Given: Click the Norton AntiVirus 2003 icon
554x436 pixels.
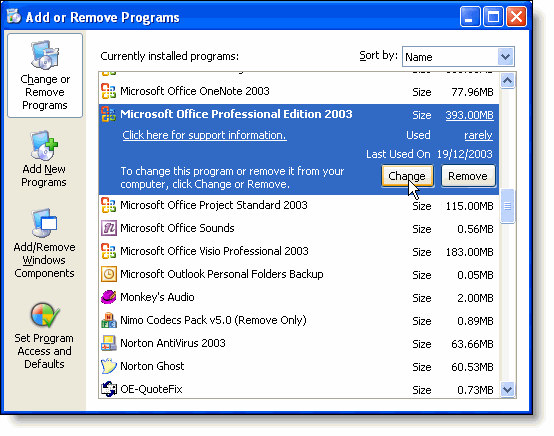Looking at the screenshot, I should (108, 343).
